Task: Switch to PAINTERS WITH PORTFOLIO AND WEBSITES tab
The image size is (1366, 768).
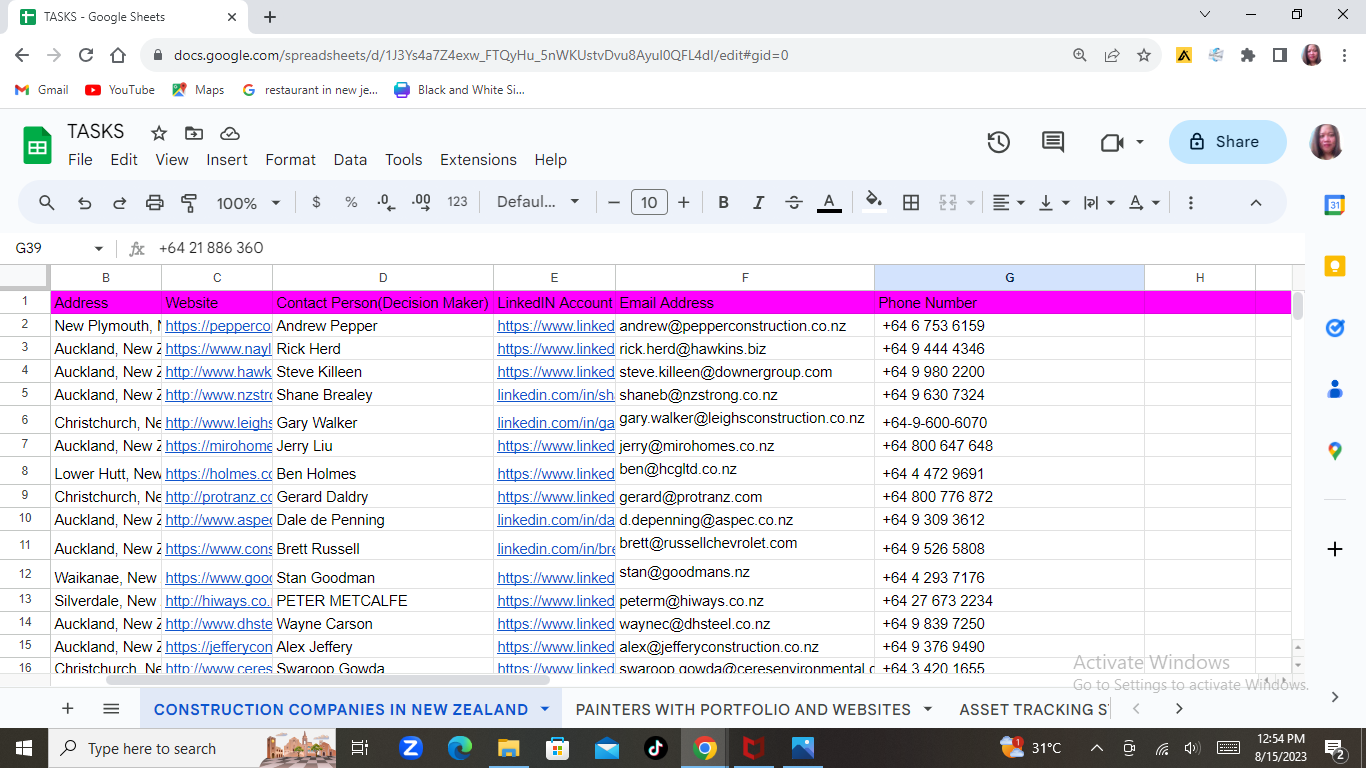Action: pos(743,709)
